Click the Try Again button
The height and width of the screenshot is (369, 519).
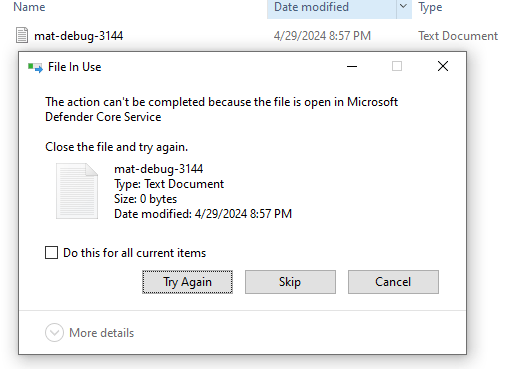(x=187, y=282)
